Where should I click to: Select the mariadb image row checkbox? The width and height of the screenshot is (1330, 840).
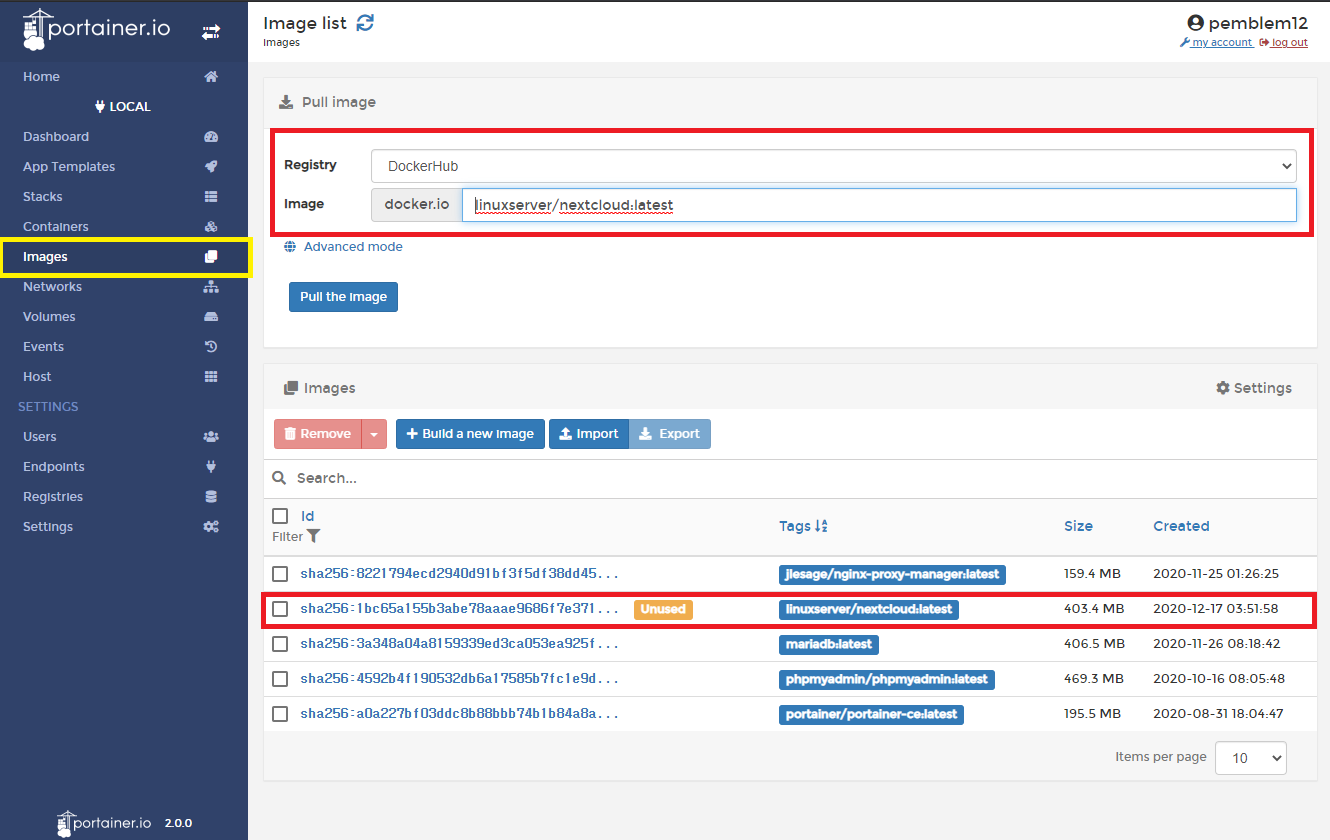pyautogui.click(x=280, y=644)
